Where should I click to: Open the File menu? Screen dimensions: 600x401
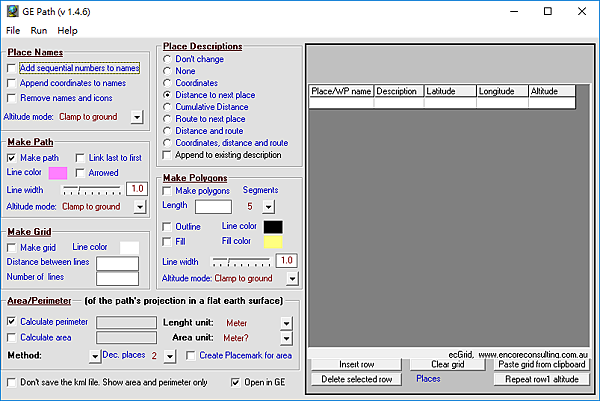13,31
